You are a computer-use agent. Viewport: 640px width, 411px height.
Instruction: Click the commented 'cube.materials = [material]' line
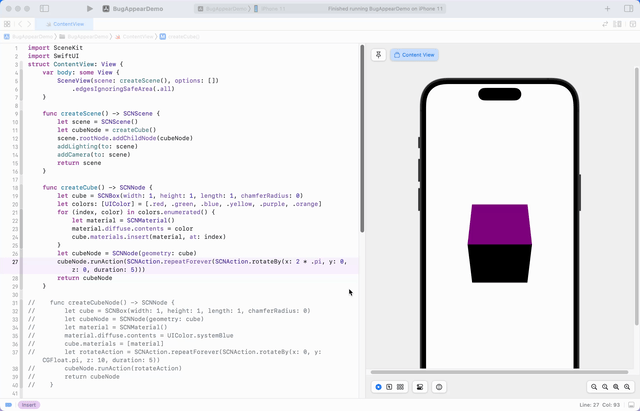click(x=96, y=344)
